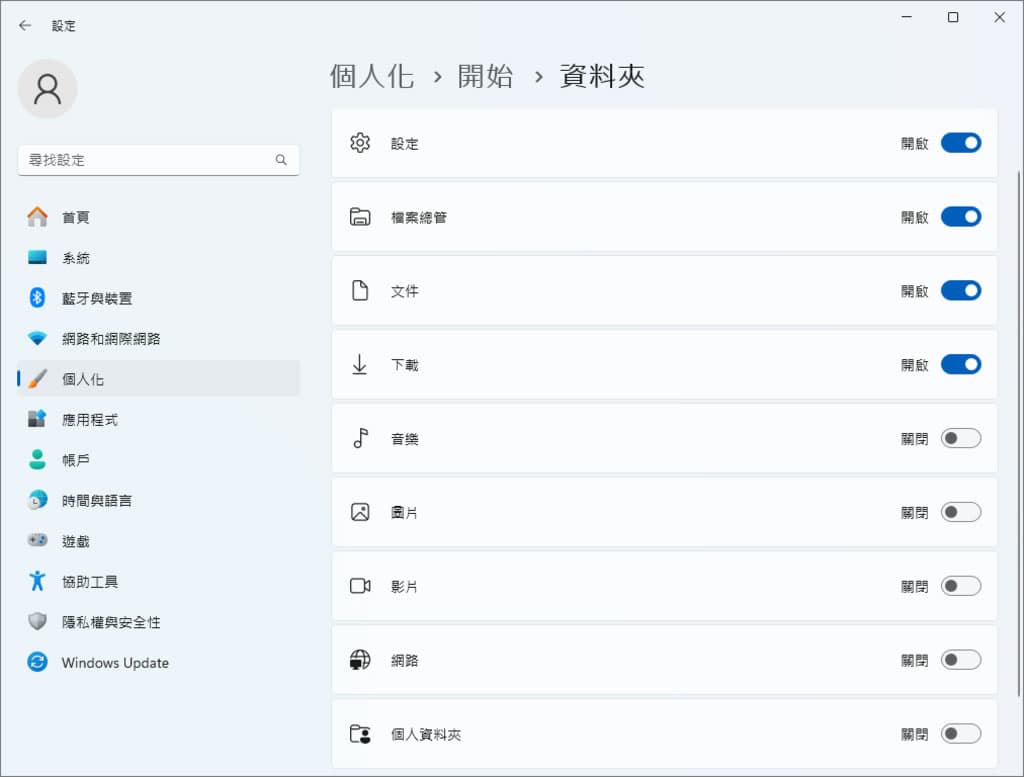Open 隱私權與安全性 settings
This screenshot has height=777, width=1024.
pos(158,622)
